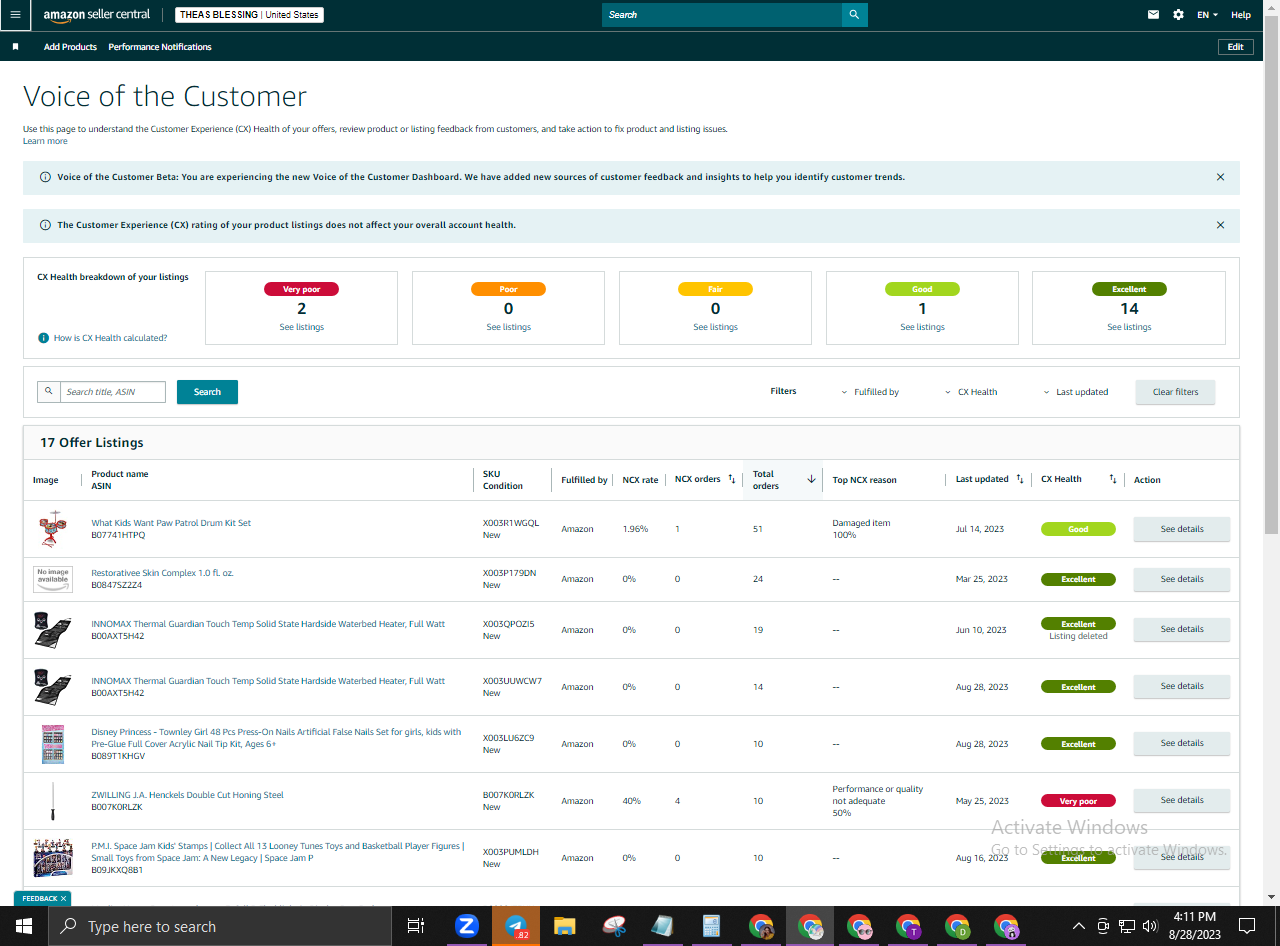
Task: Open the Disney Princess Press-On Nails product link
Action: click(x=276, y=738)
